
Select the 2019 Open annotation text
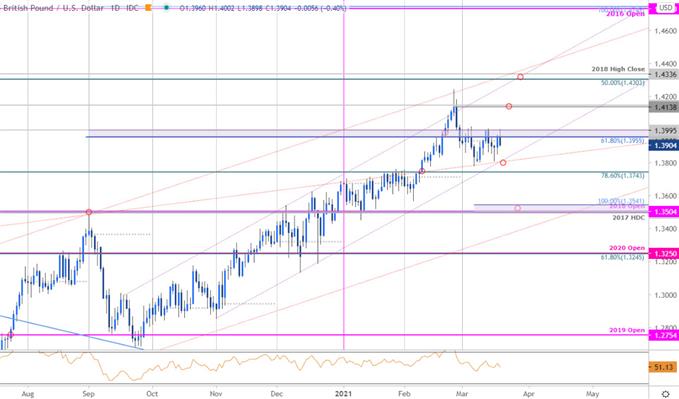[627, 330]
